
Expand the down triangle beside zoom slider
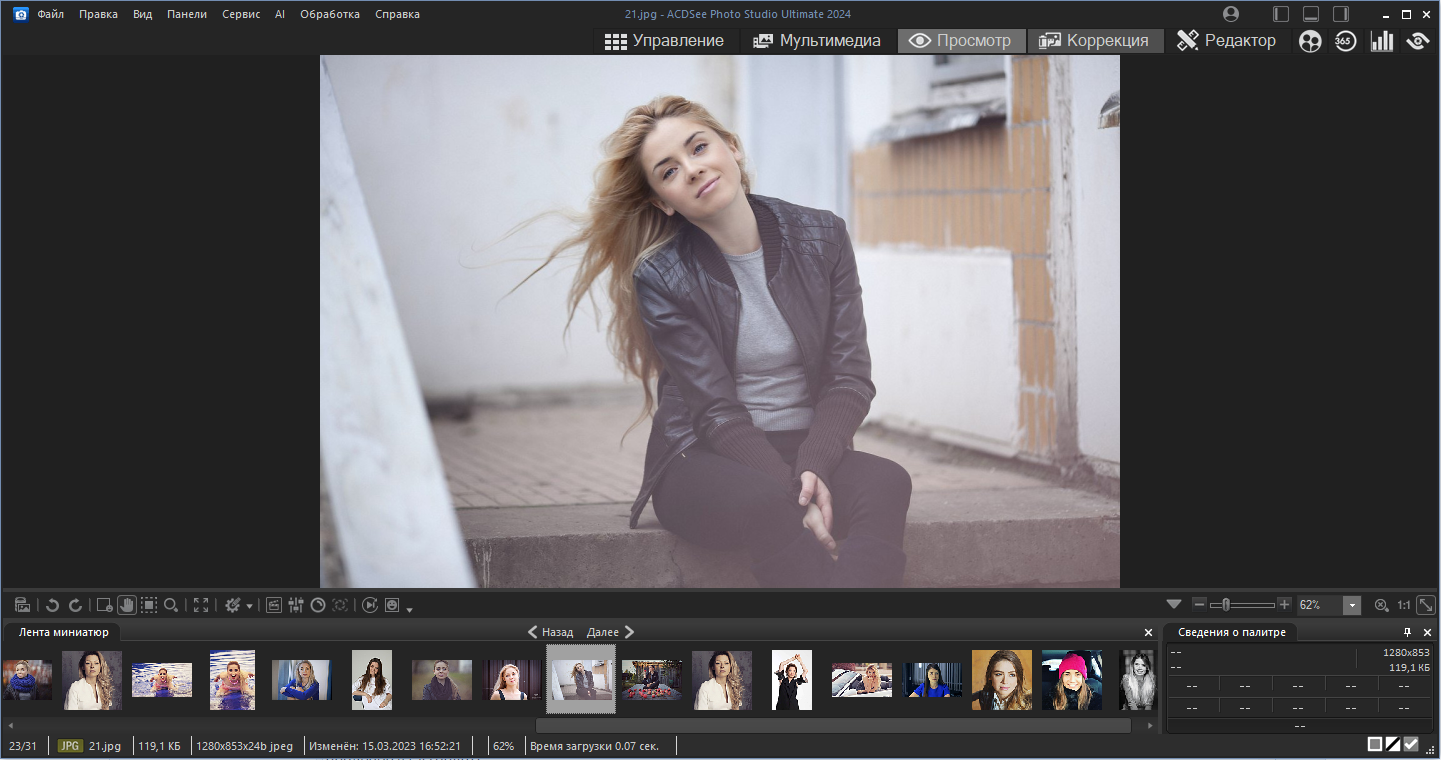pos(1174,605)
